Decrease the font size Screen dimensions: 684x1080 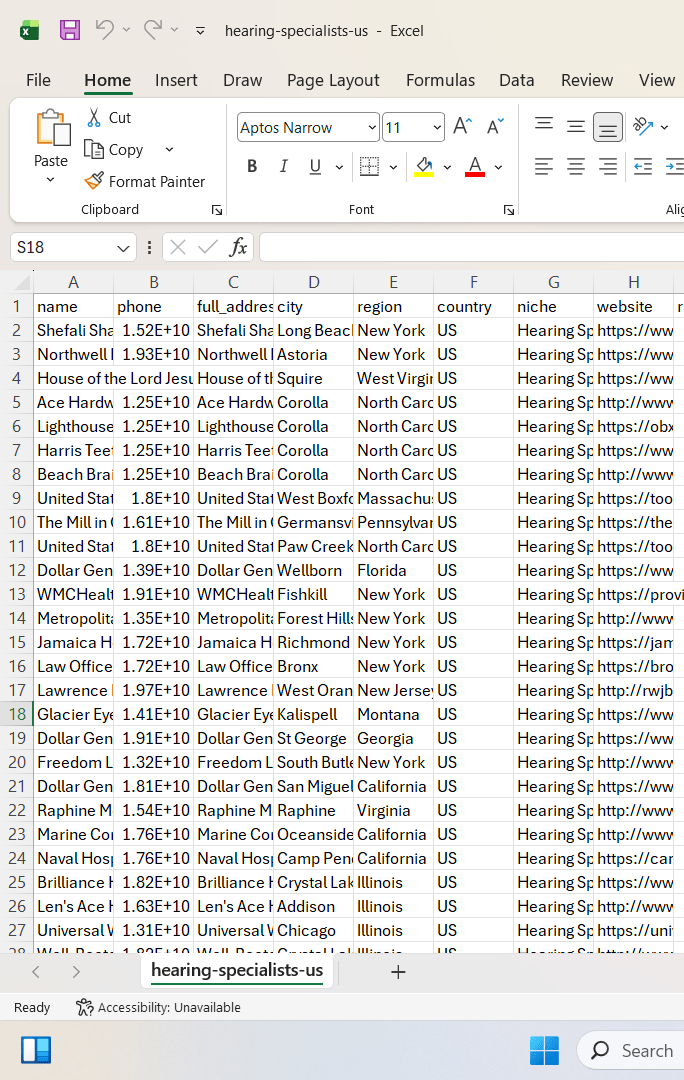click(x=495, y=127)
